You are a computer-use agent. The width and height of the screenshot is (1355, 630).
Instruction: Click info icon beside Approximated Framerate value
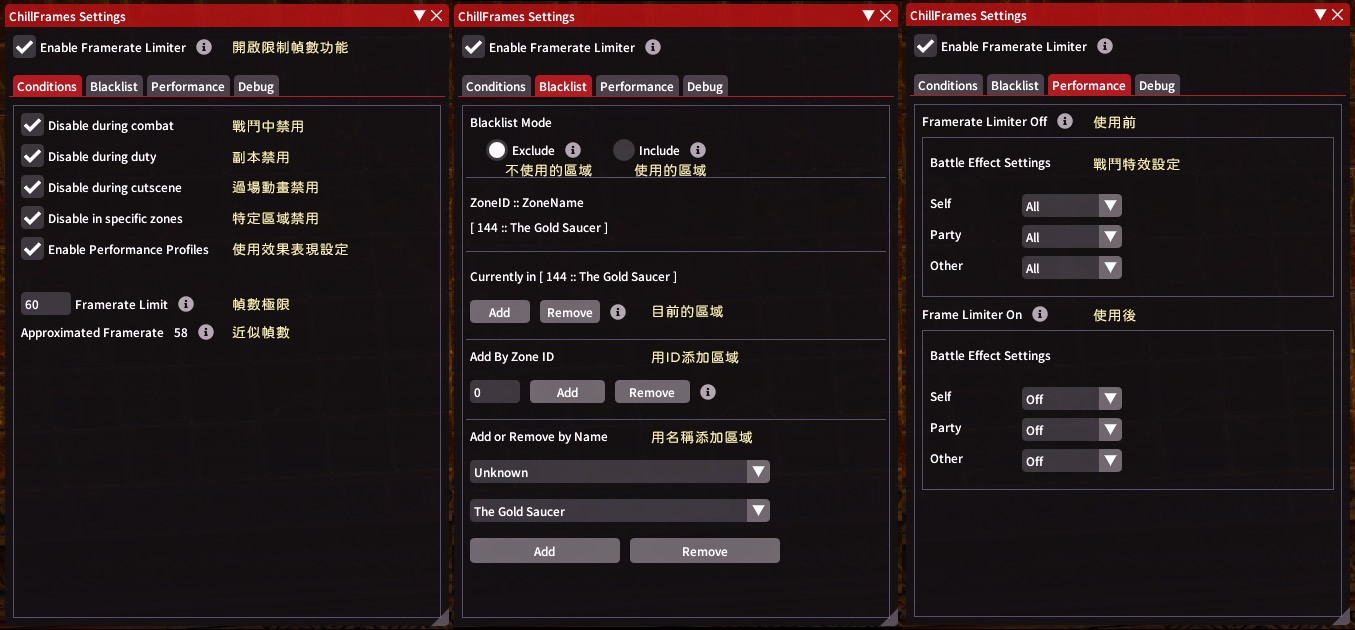tap(206, 332)
